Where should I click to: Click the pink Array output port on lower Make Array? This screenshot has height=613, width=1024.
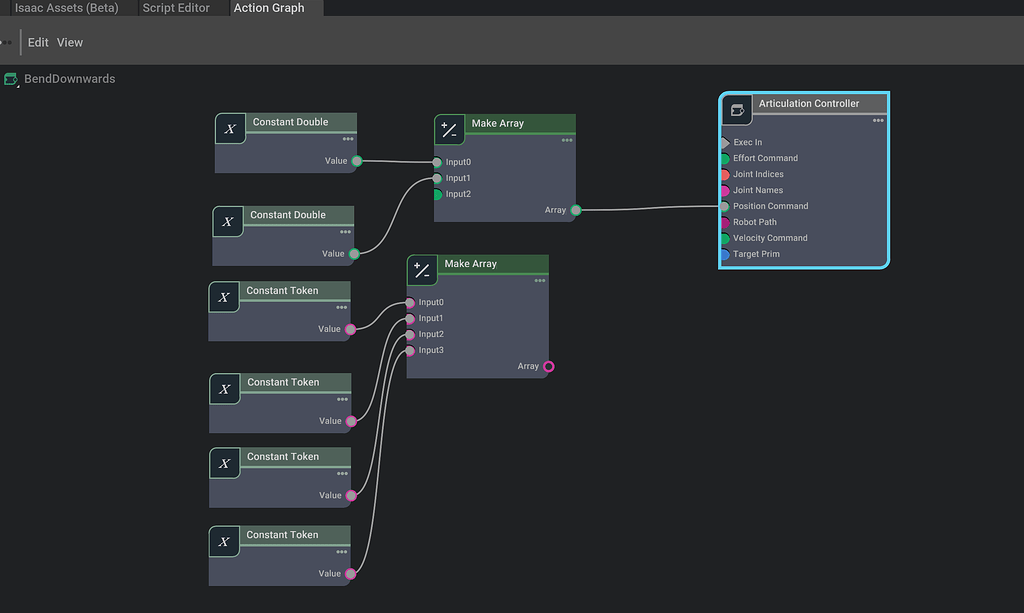click(547, 366)
